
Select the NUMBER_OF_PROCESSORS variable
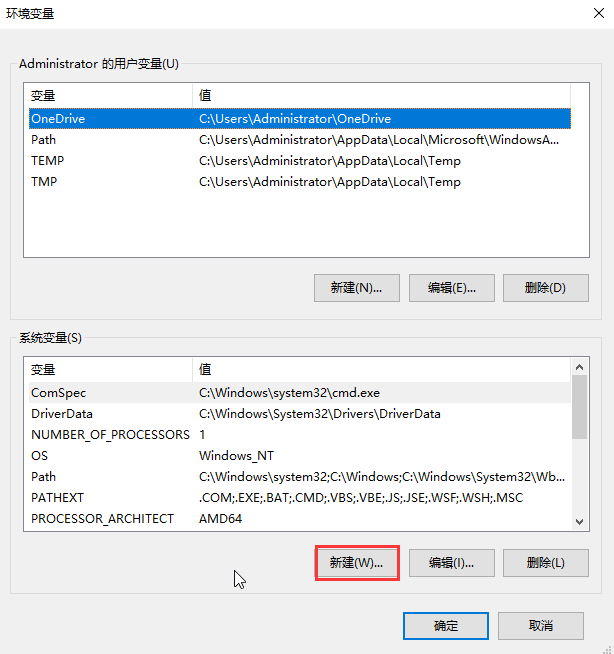[x=299, y=435]
